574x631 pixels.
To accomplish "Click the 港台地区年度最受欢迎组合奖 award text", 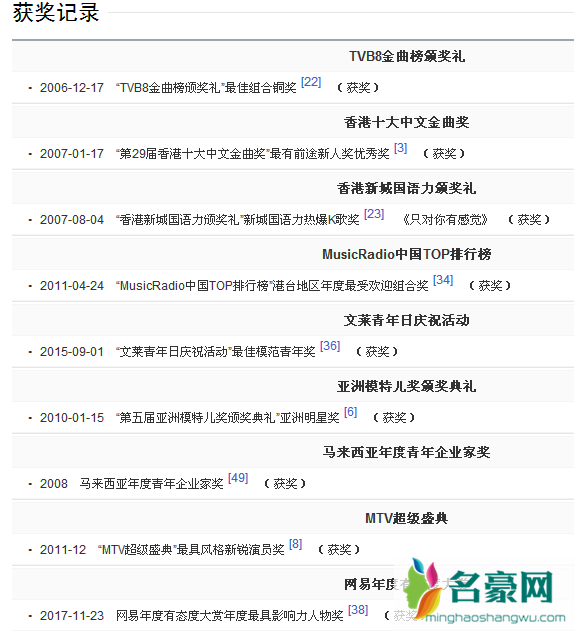I will [350, 286].
